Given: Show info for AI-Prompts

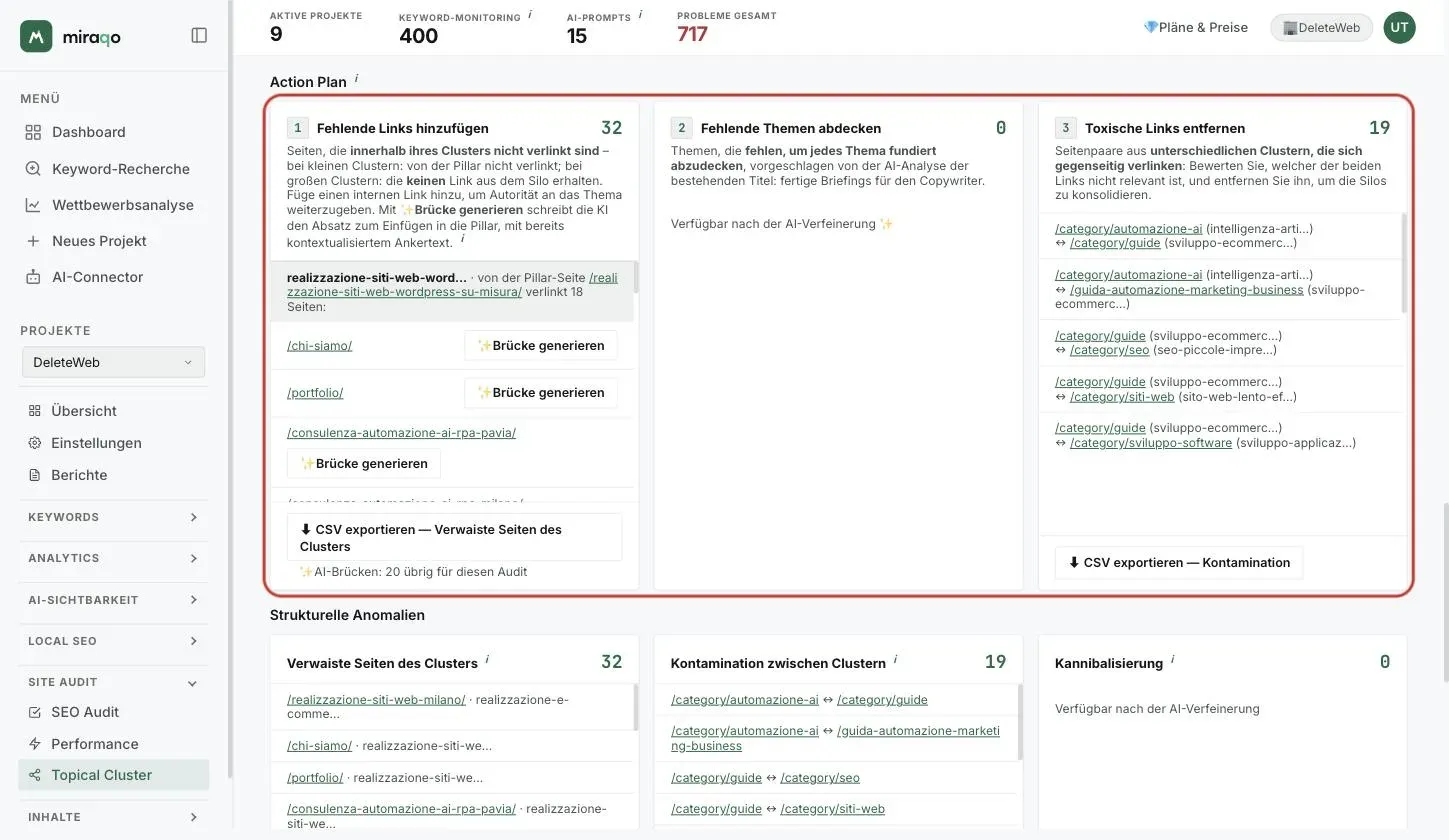Looking at the screenshot, I should [640, 15].
